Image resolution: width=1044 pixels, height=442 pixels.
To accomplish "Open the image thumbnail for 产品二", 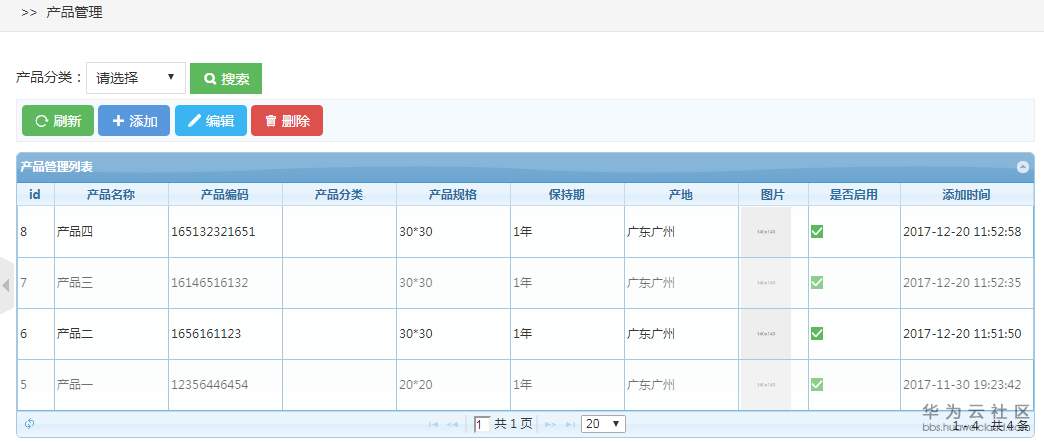I will (766, 333).
